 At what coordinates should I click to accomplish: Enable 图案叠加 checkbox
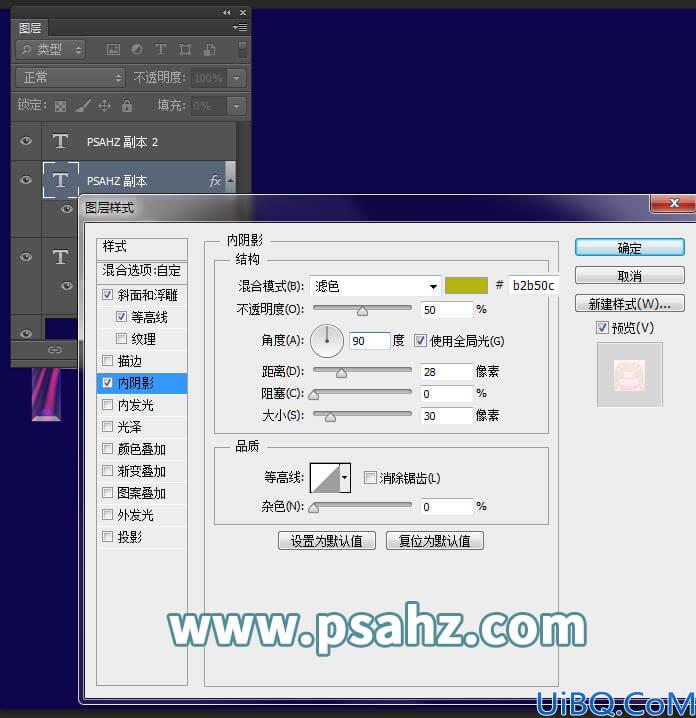coord(107,492)
